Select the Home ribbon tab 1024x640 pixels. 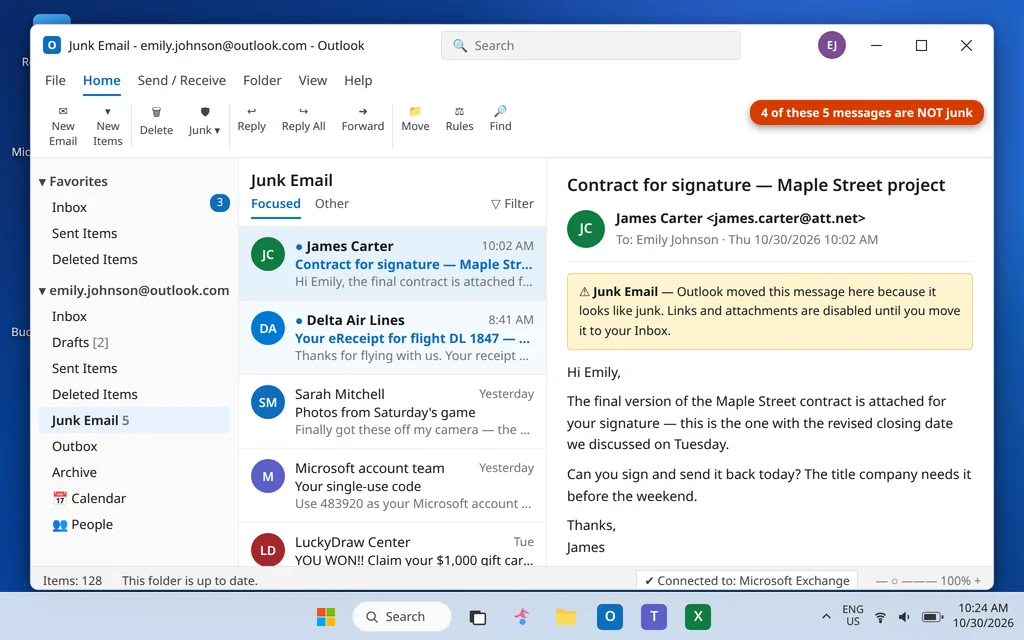(101, 80)
